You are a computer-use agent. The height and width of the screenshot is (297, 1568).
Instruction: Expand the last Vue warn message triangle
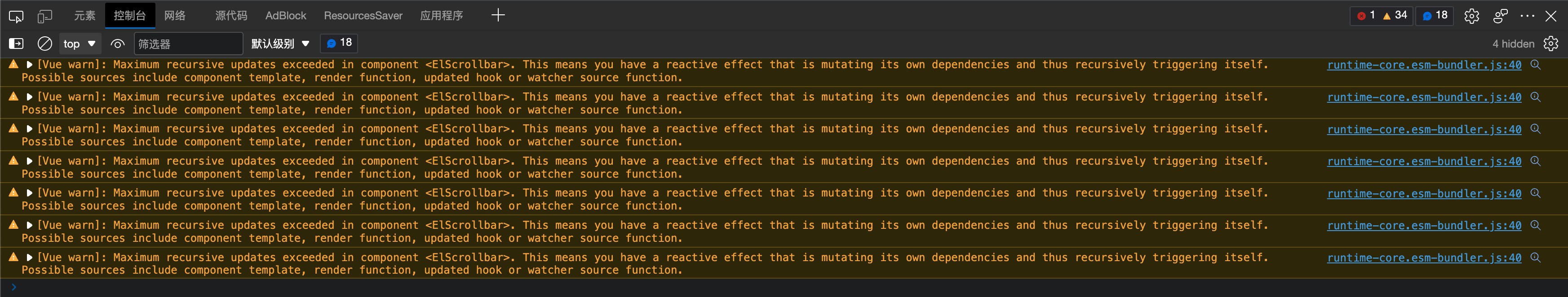tap(29, 258)
